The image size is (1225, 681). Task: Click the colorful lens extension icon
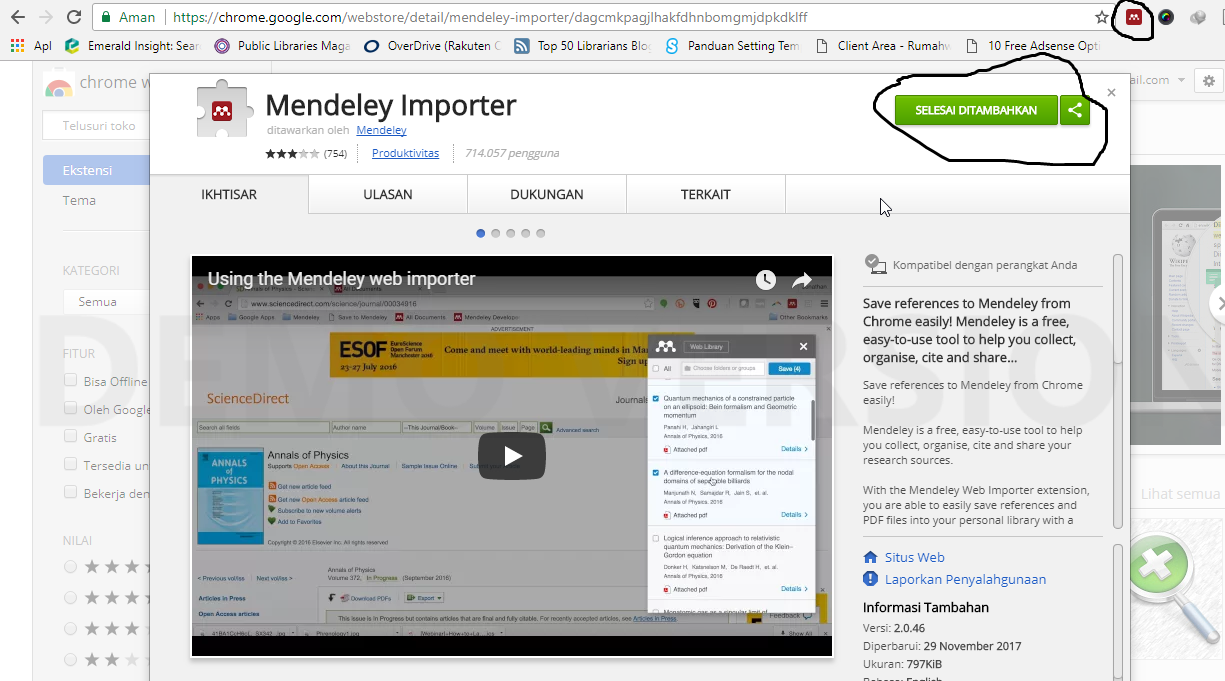coord(1165,17)
